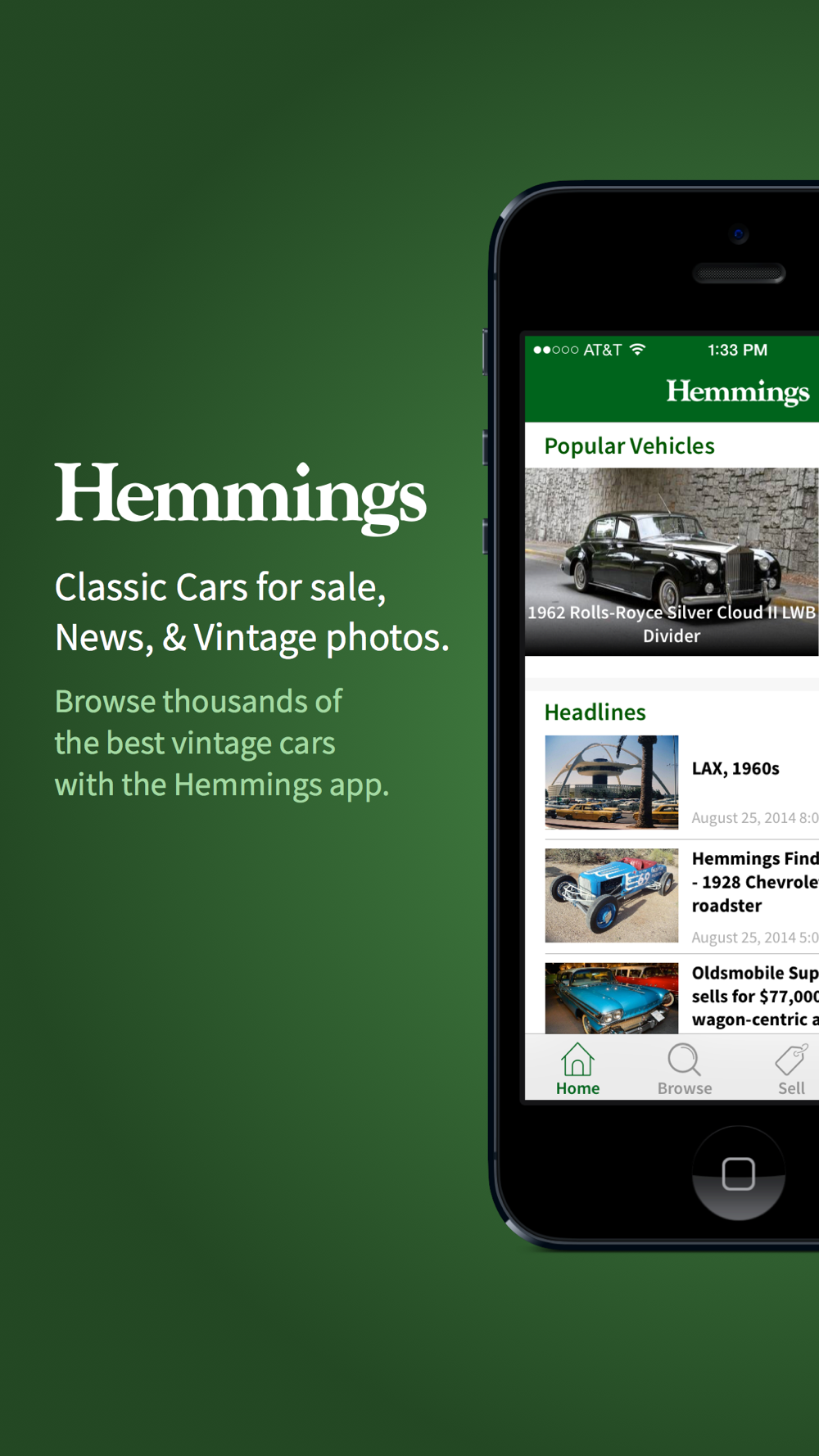Screen dimensions: 819x1456
Task: Open the Sell tab label
Action: click(791, 1088)
